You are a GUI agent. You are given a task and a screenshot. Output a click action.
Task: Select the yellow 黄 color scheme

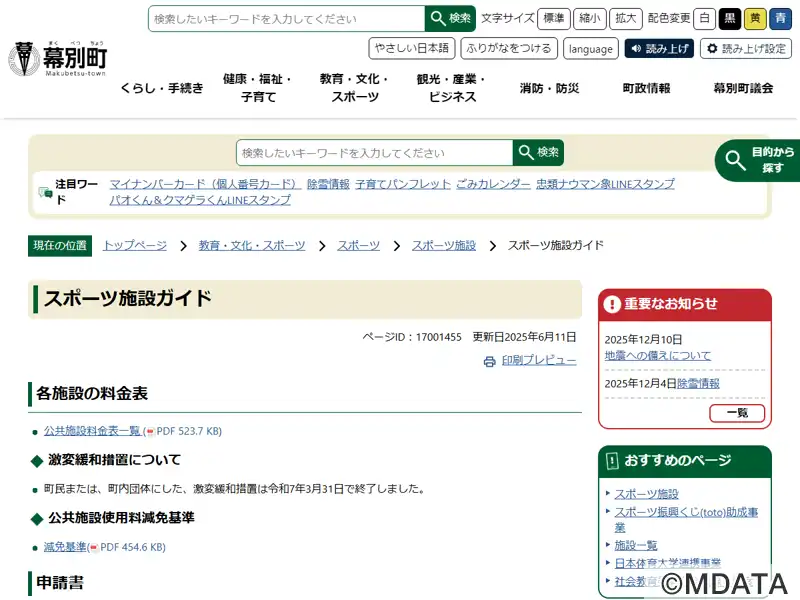[x=755, y=19]
